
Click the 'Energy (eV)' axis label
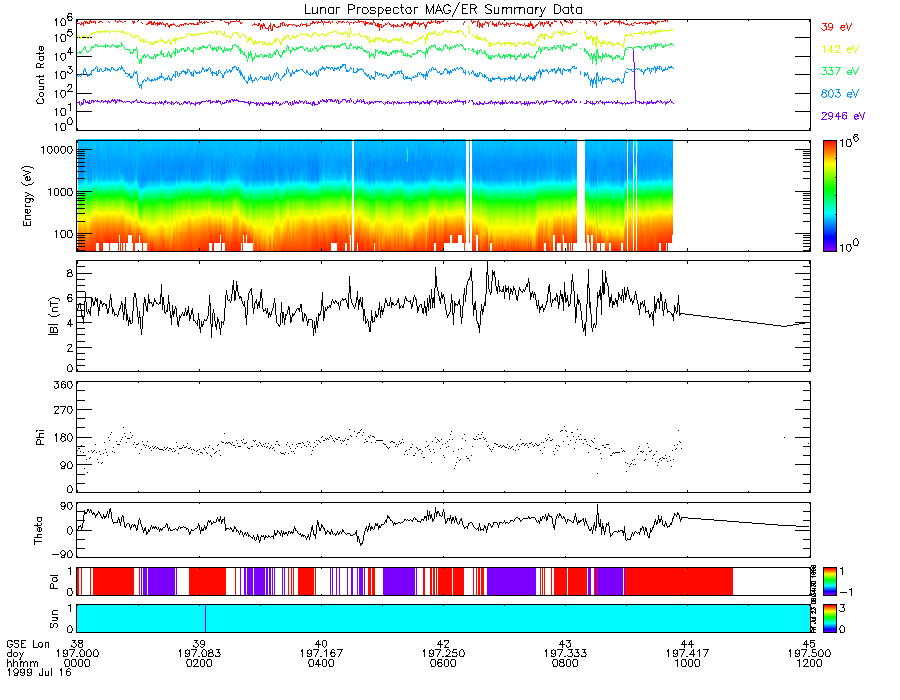27,196
